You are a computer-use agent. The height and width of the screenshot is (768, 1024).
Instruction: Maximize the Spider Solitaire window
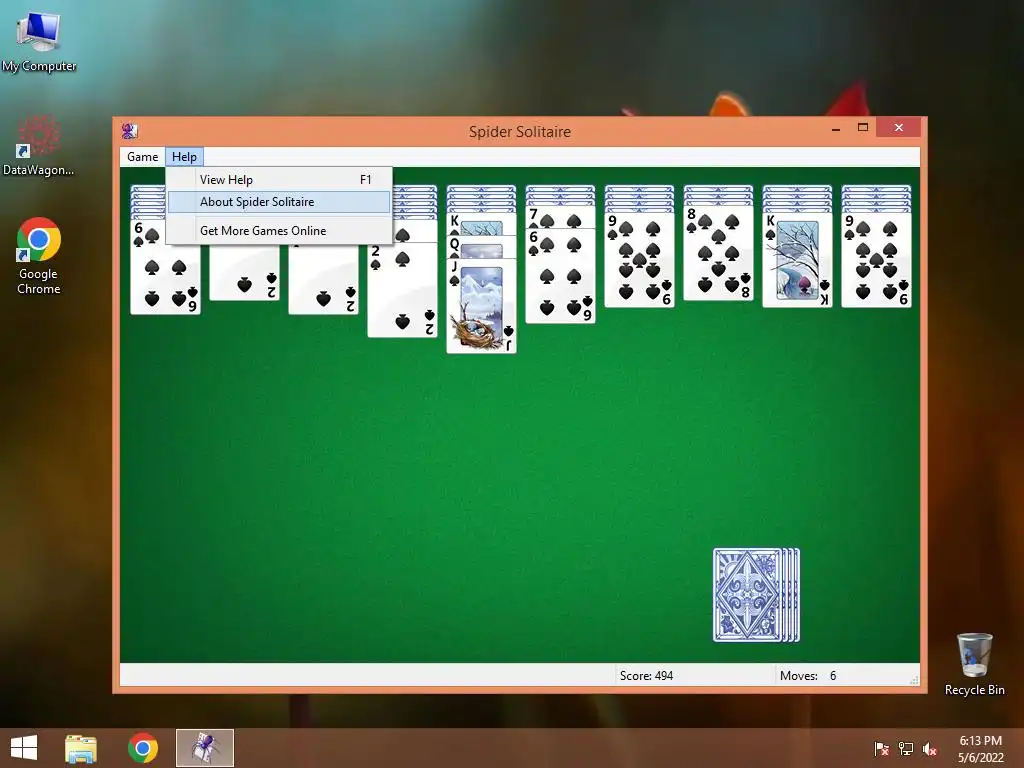pos(863,127)
